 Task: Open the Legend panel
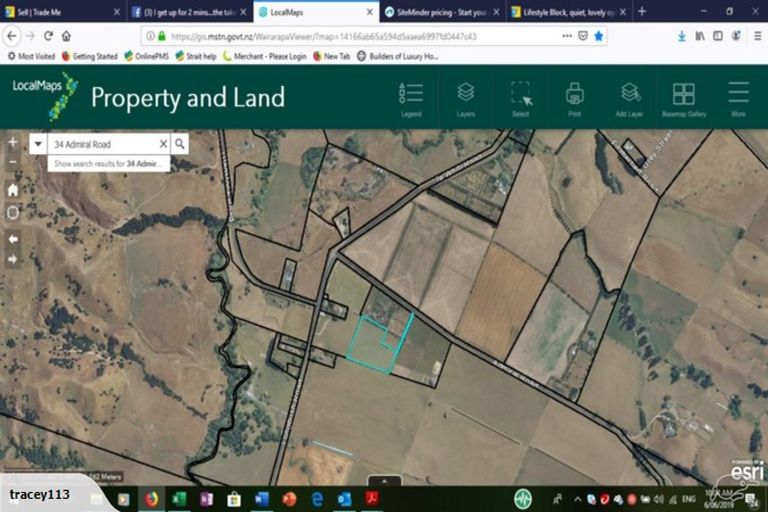(x=411, y=98)
